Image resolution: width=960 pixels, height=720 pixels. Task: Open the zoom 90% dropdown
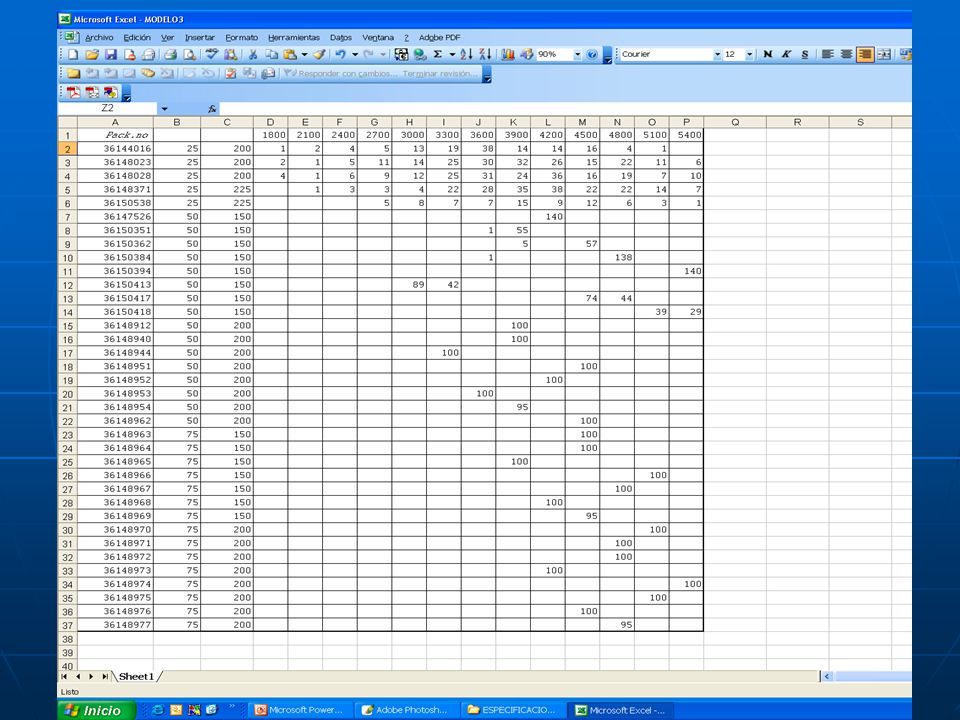[x=577, y=54]
